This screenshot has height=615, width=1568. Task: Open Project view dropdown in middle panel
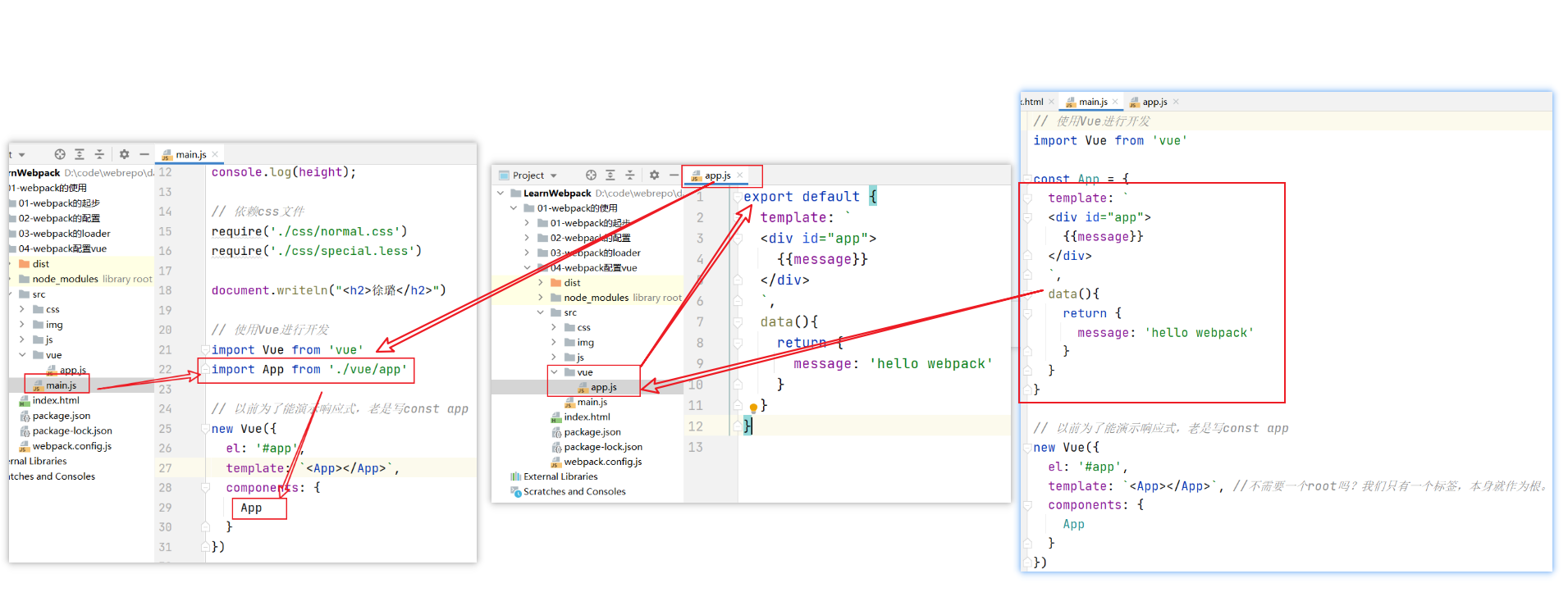[554, 175]
